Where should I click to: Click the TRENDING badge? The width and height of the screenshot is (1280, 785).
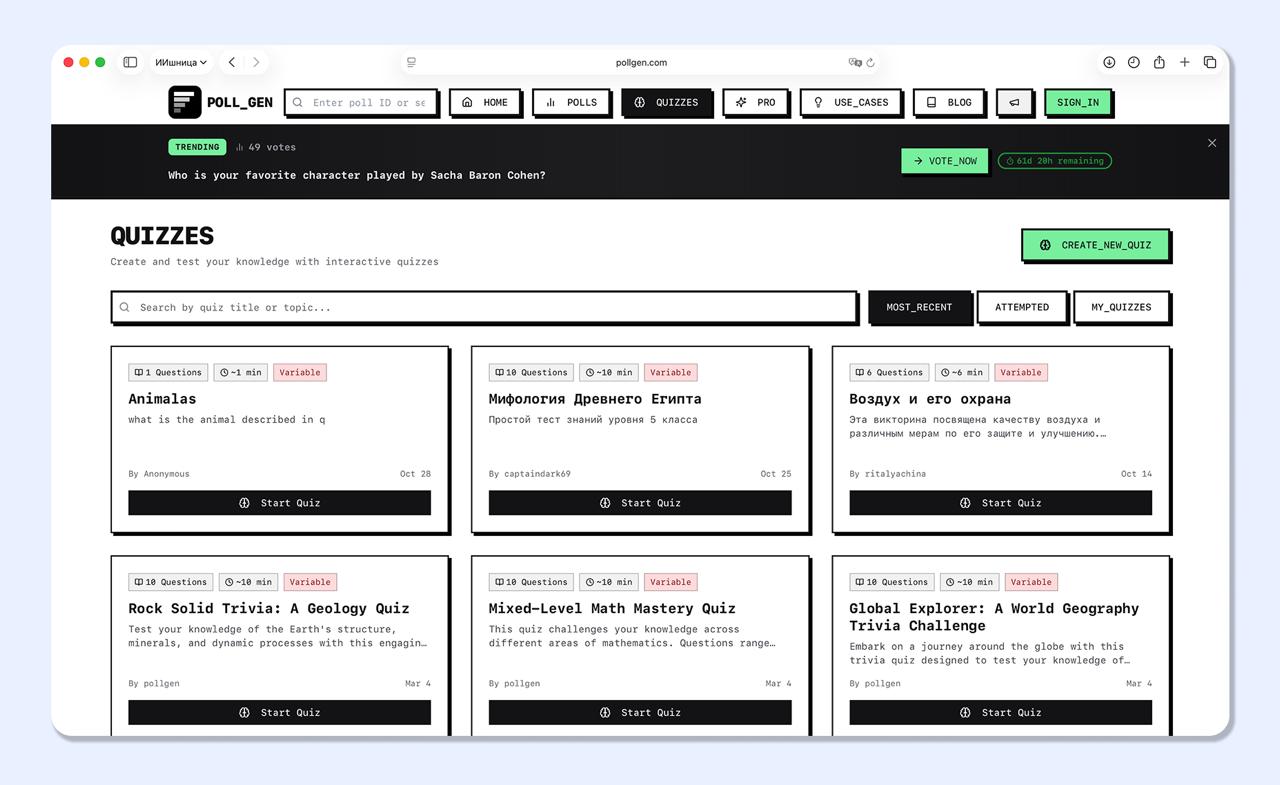point(197,147)
